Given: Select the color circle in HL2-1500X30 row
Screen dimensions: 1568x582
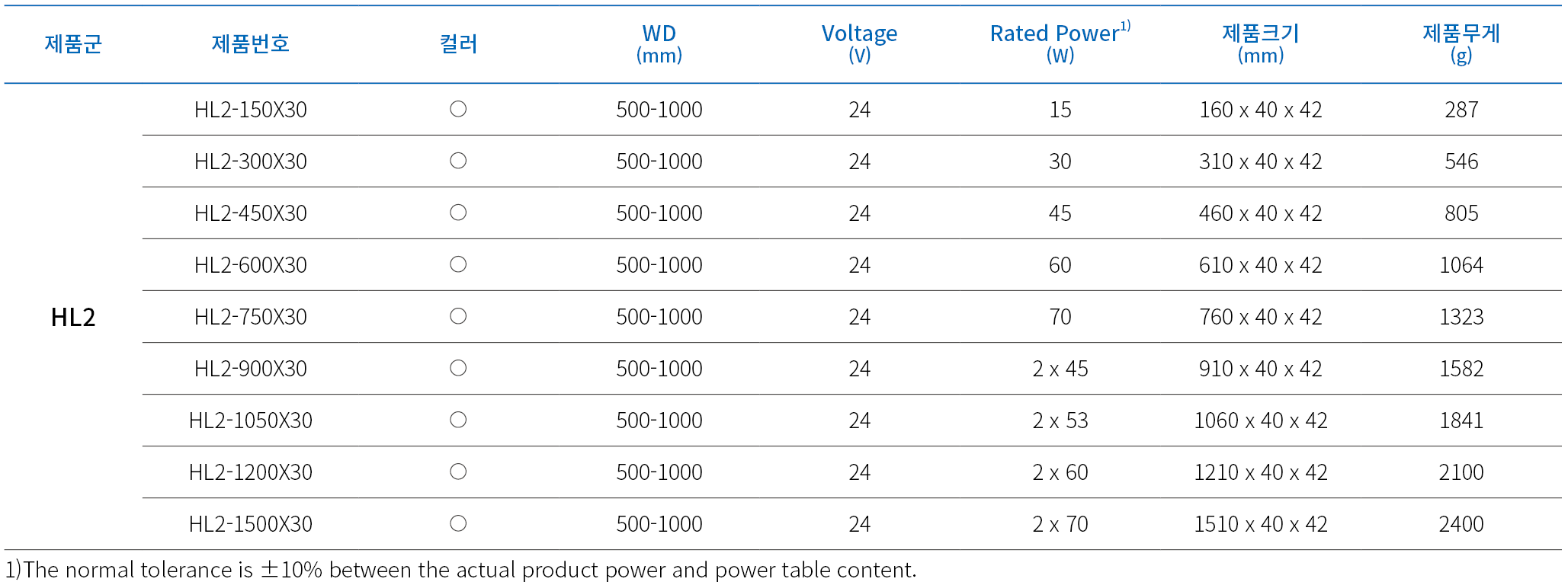Looking at the screenshot, I should [458, 523].
